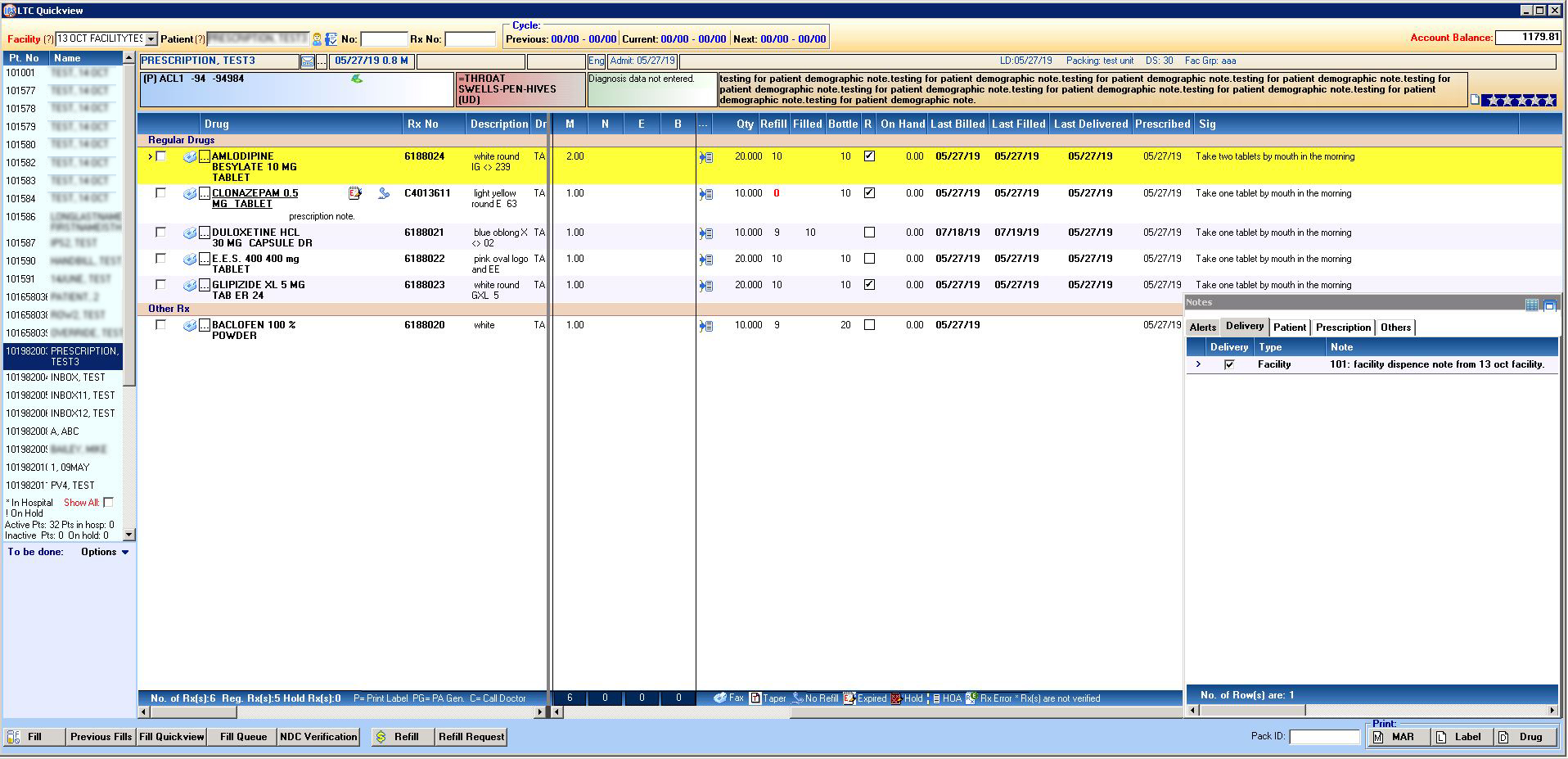Open the ellipsis button beside Amlodipine Besylate
The height and width of the screenshot is (759, 1568).
pos(205,156)
